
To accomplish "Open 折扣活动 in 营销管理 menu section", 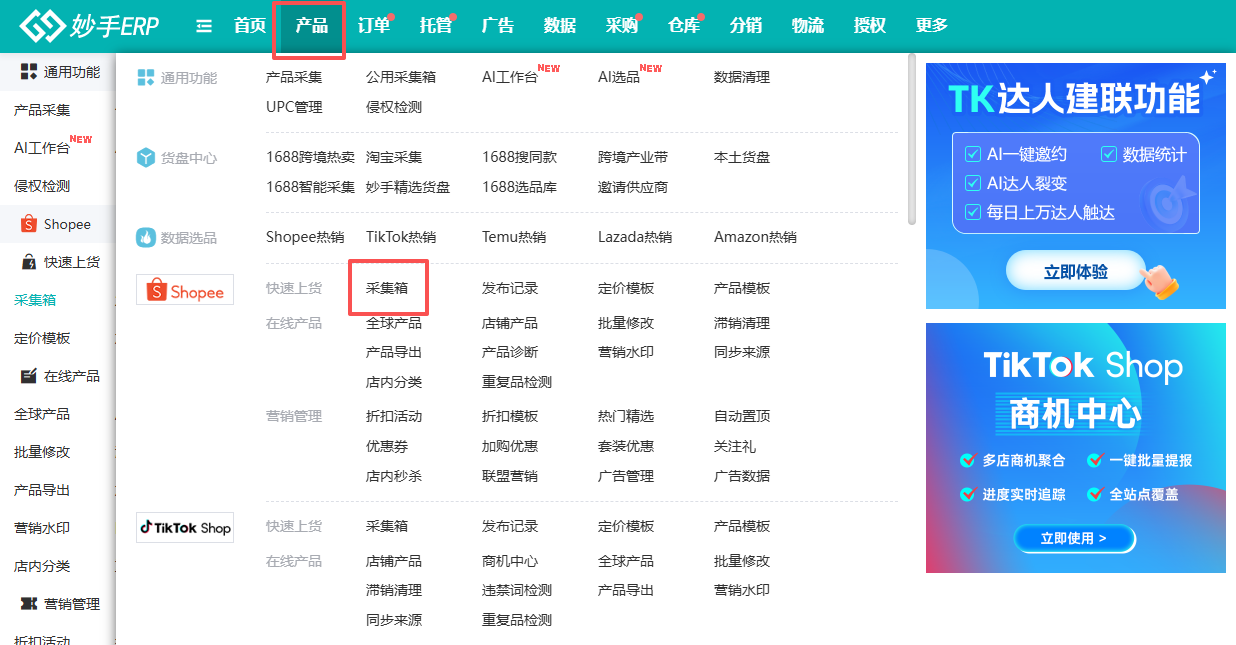I will tap(394, 416).
